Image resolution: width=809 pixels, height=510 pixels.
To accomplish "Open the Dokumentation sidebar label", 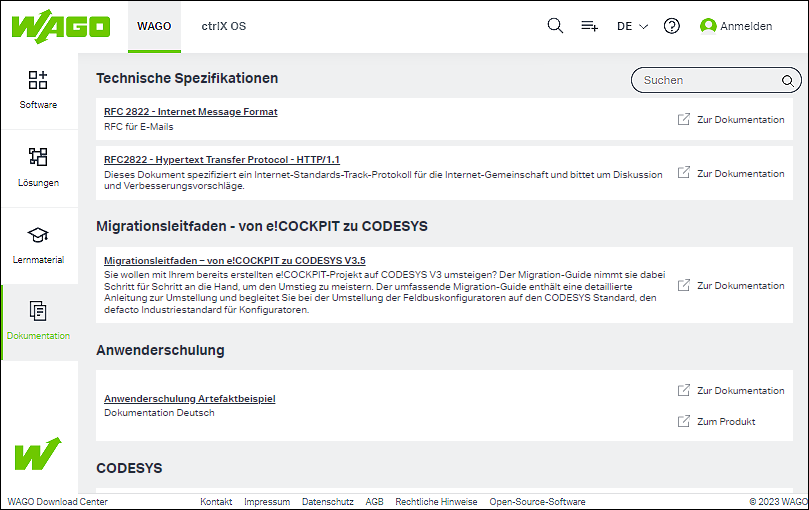I will [38, 336].
